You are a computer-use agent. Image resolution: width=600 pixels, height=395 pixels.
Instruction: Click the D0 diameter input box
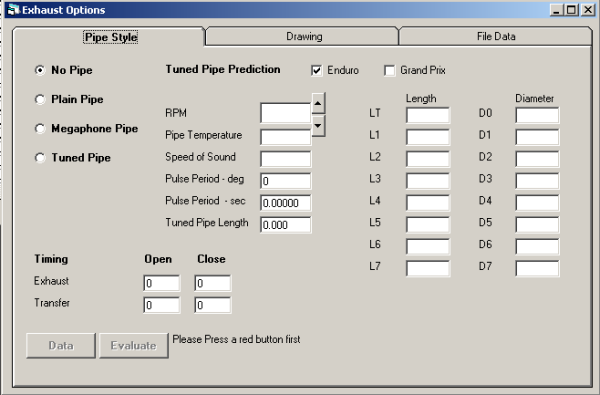tap(537, 115)
